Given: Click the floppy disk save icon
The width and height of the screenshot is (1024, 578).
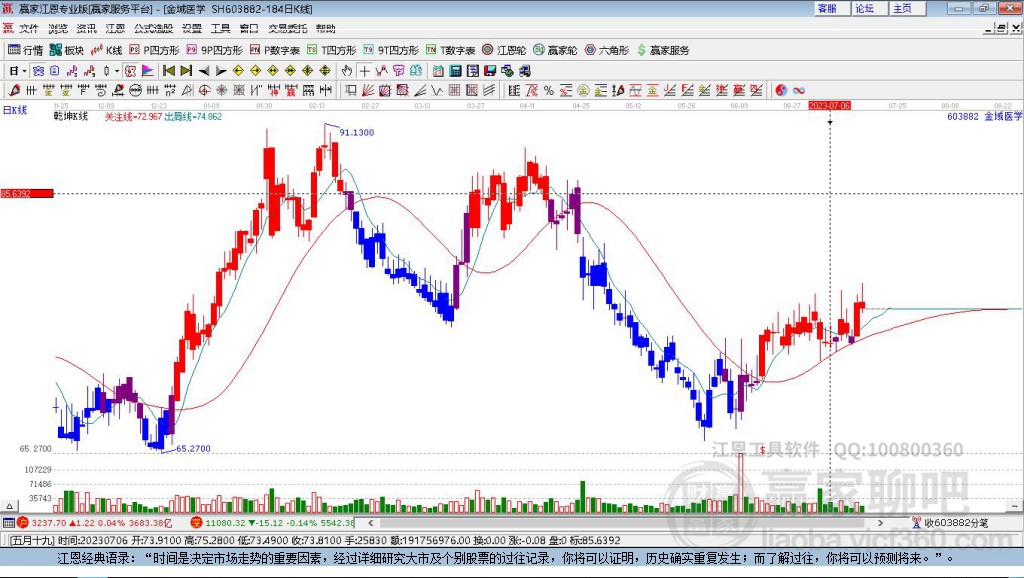Looking at the screenshot, I should pos(490,71).
